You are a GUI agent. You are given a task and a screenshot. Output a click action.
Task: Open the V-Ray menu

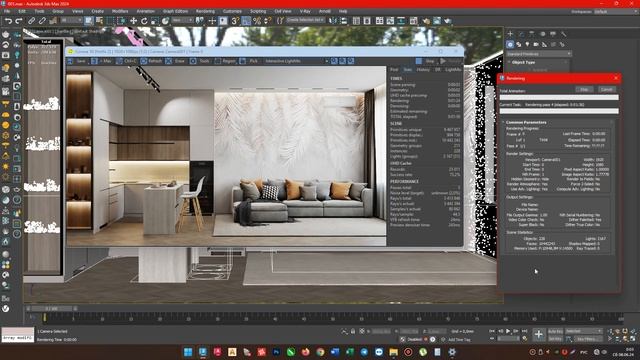click(x=305, y=11)
